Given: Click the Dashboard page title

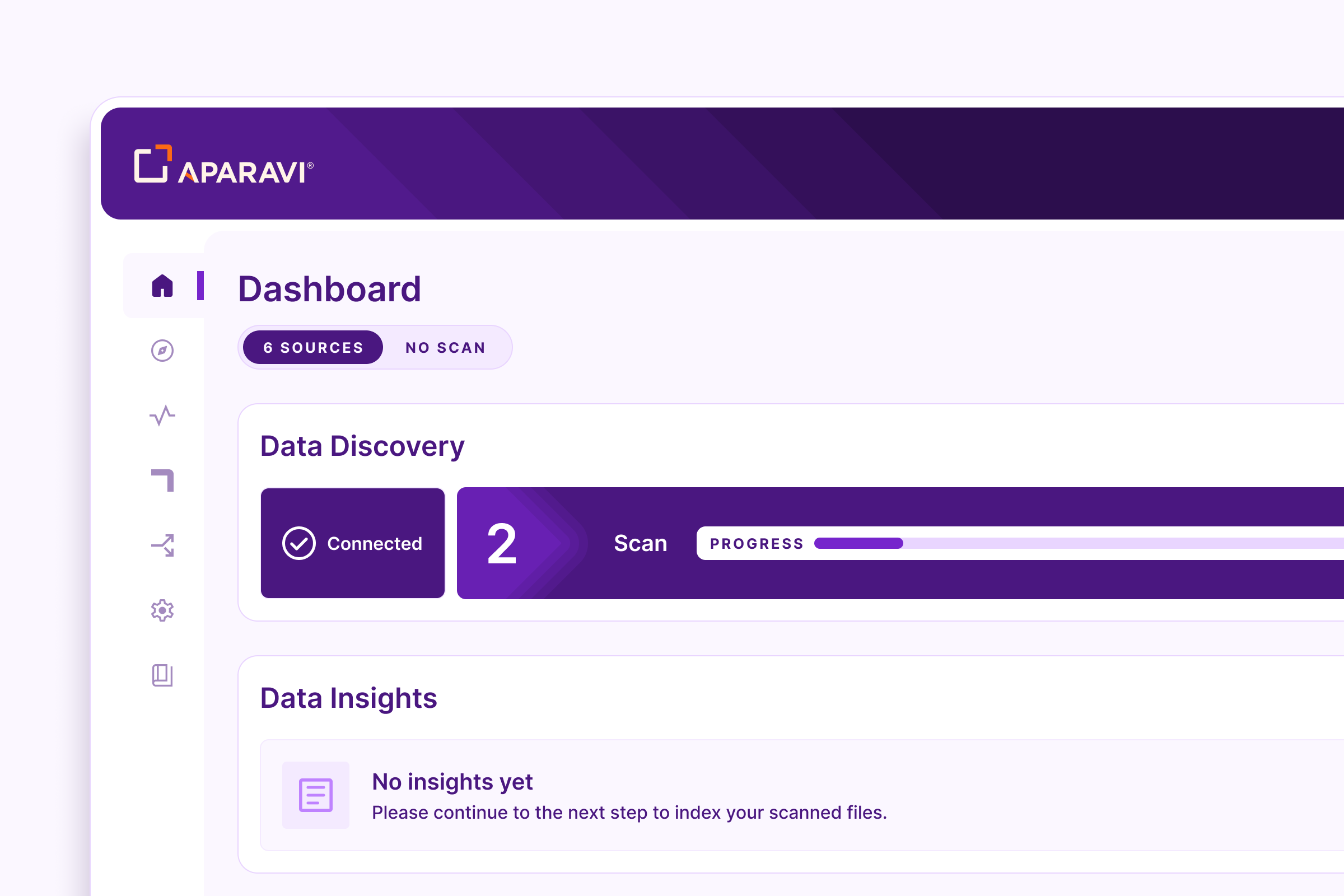Looking at the screenshot, I should (330, 288).
